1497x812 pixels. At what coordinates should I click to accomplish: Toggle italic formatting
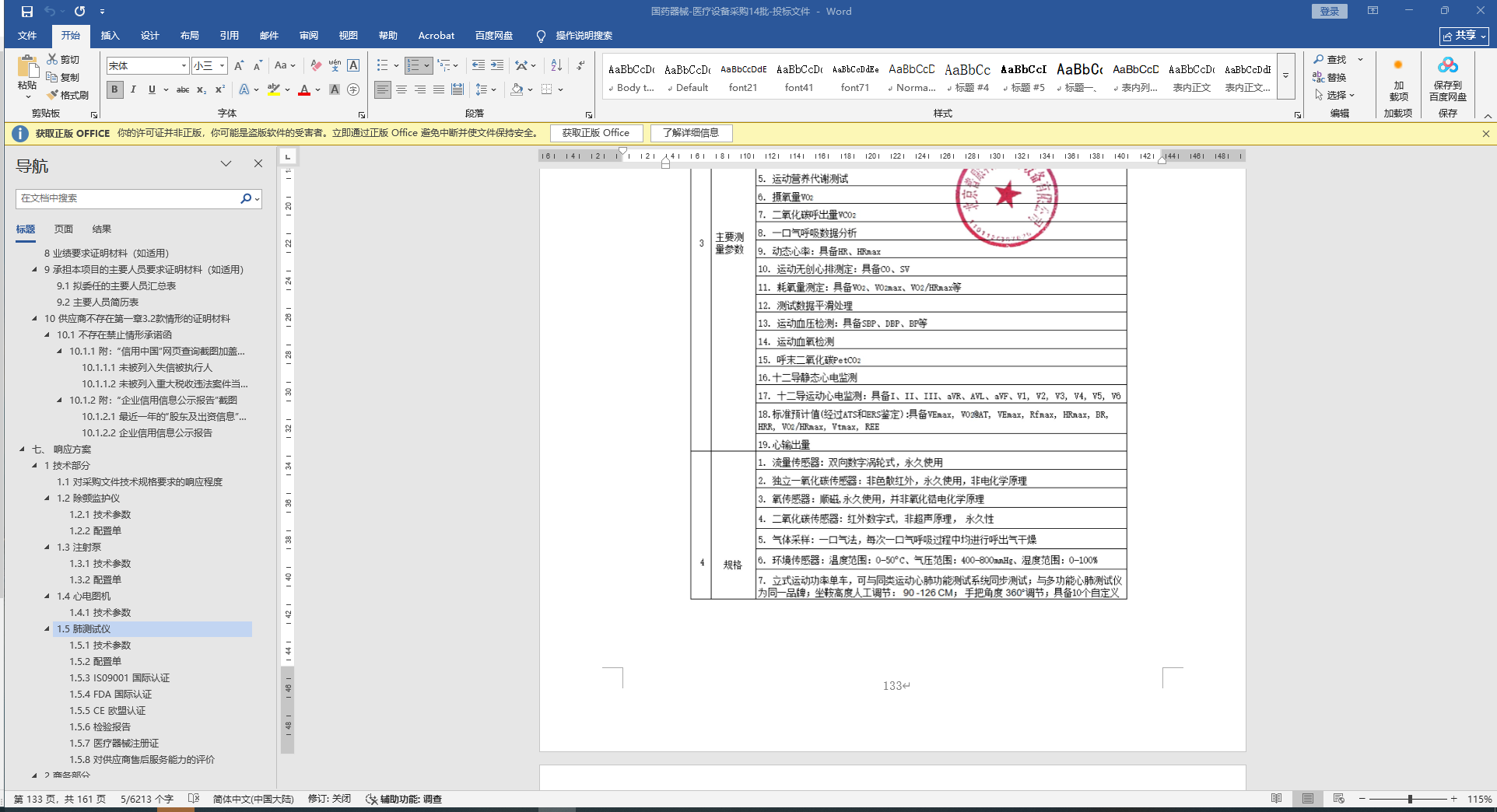point(133,89)
